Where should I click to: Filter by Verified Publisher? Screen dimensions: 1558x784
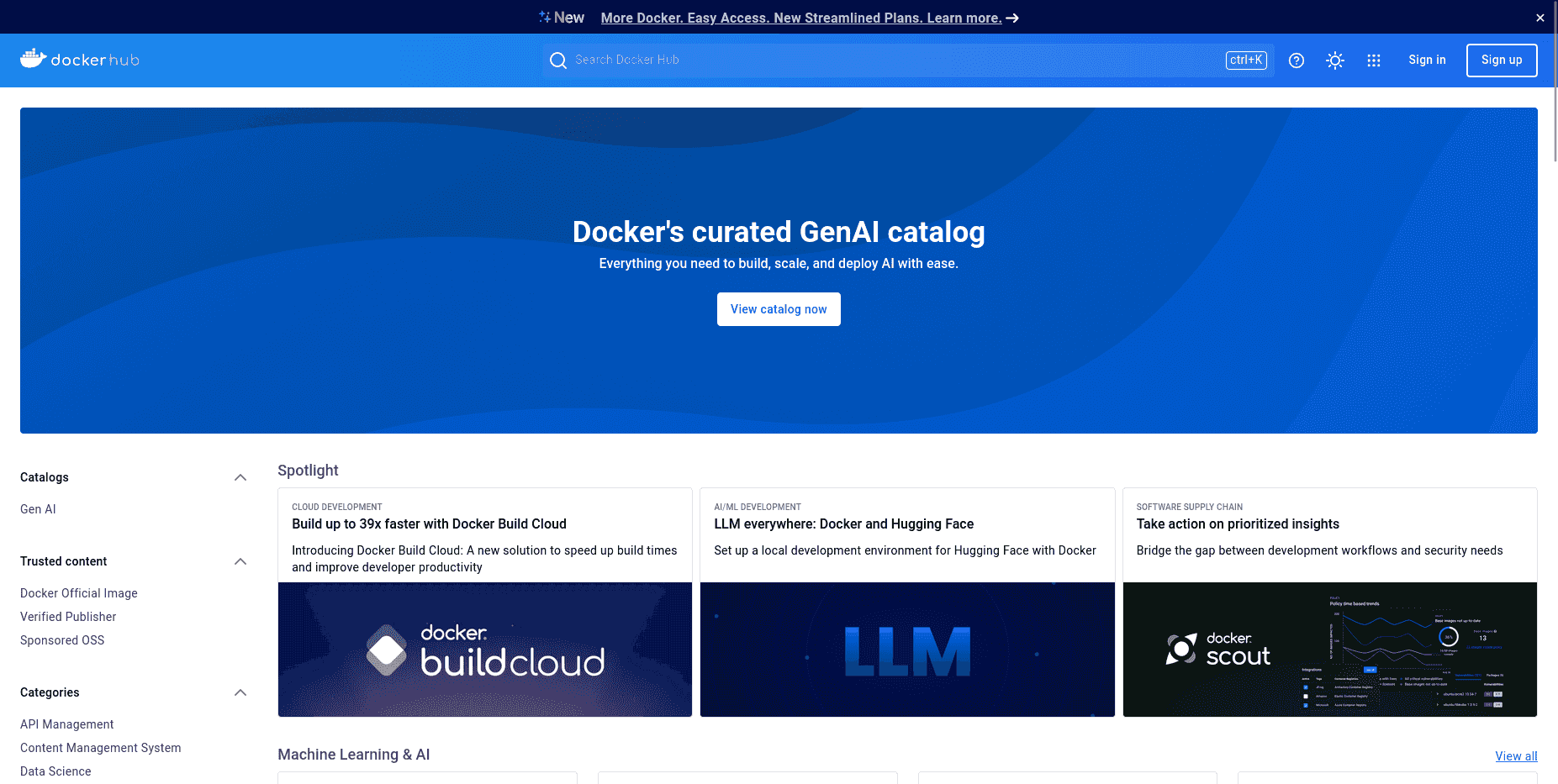pyautogui.click(x=68, y=617)
